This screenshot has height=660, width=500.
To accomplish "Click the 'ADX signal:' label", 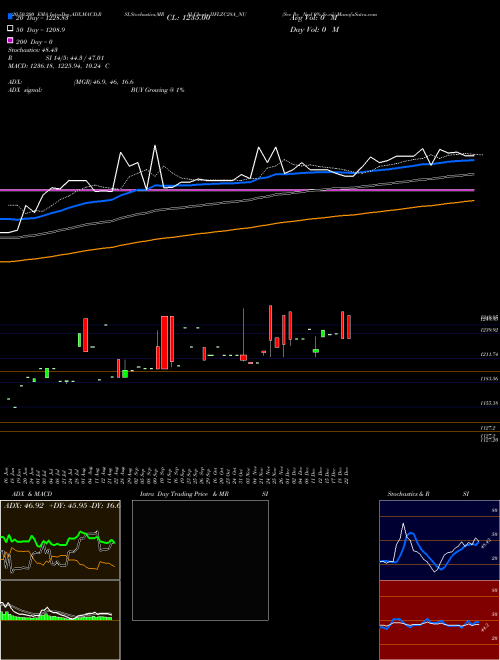I will pos(25,90).
